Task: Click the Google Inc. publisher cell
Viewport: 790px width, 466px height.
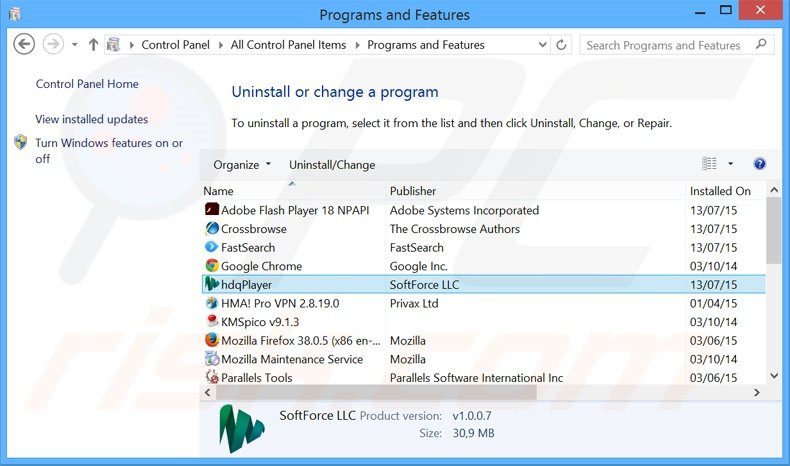Action: [x=418, y=266]
